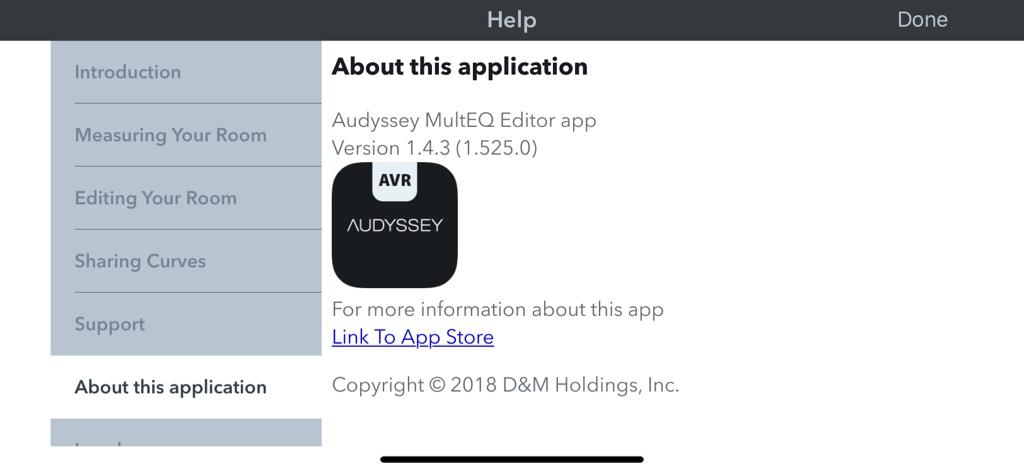The width and height of the screenshot is (1024, 473).
Task: Click the AVR badge on app icon
Action: [395, 180]
